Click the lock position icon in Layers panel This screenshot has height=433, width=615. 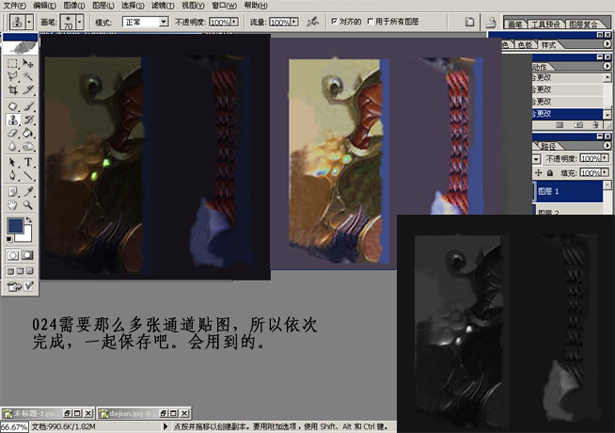tap(539, 173)
